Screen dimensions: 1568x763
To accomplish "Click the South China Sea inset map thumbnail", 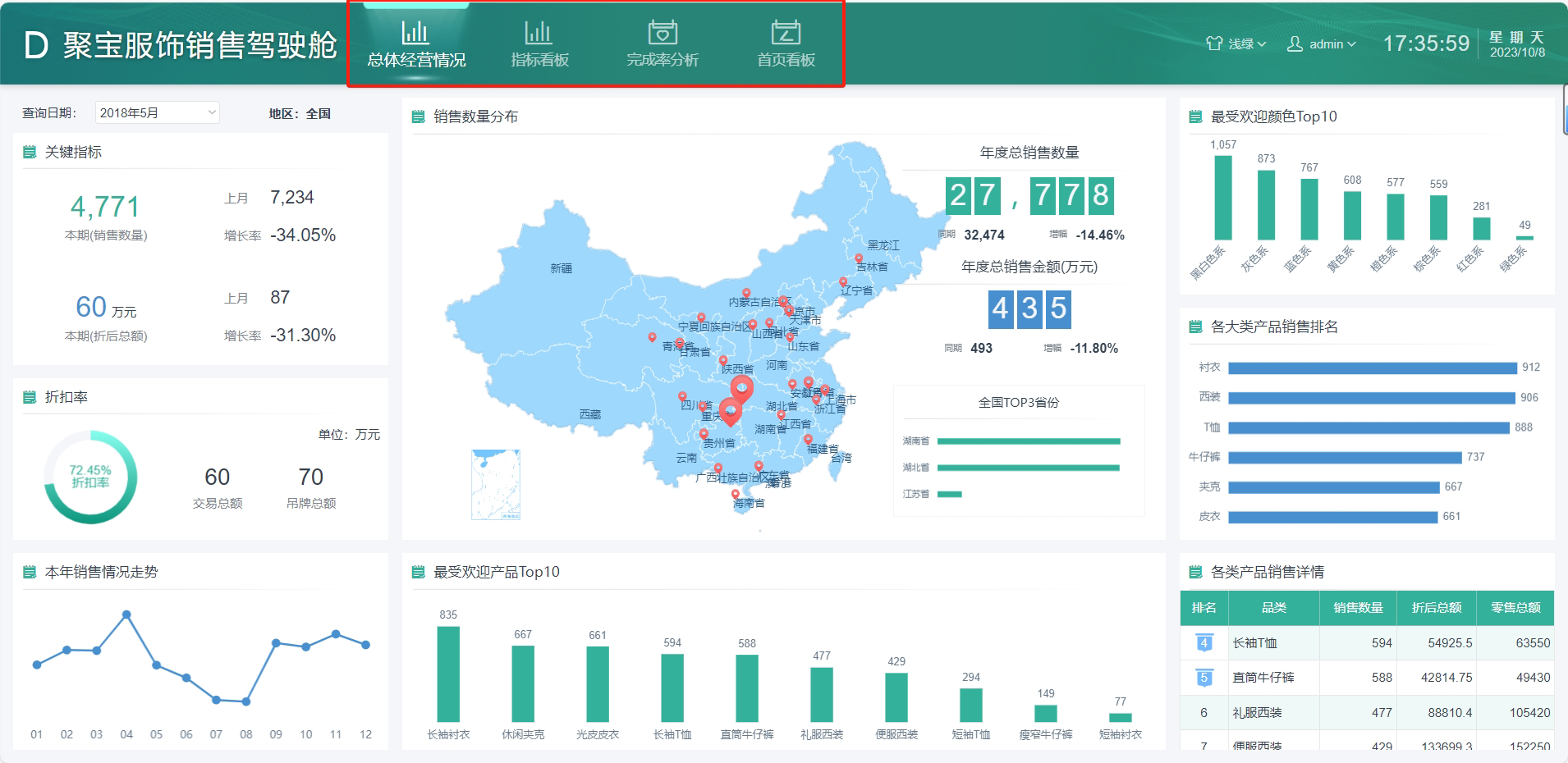I will (496, 484).
